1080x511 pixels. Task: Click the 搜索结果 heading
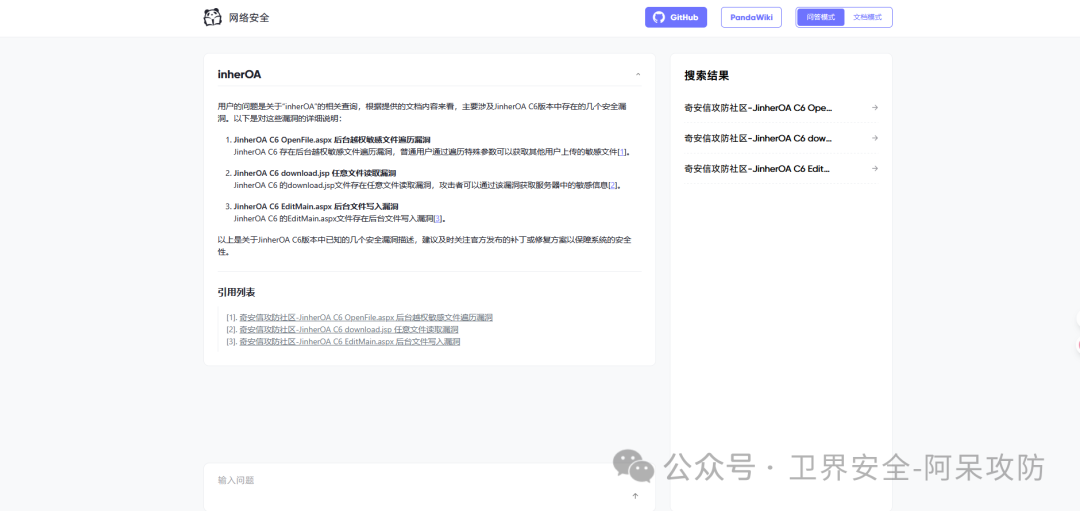pyautogui.click(x=707, y=76)
